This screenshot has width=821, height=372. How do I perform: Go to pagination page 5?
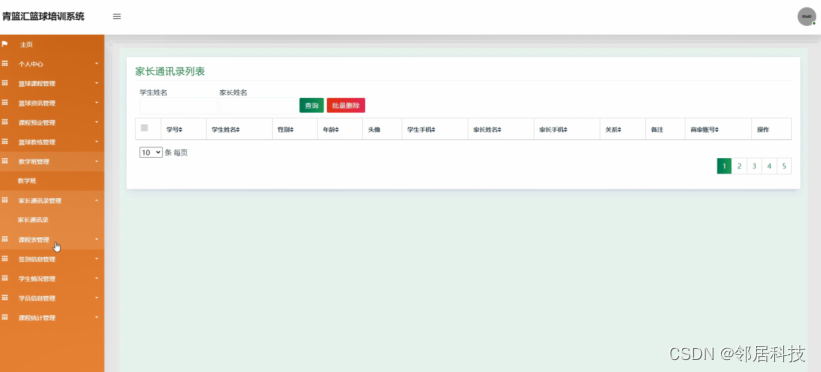[784, 166]
